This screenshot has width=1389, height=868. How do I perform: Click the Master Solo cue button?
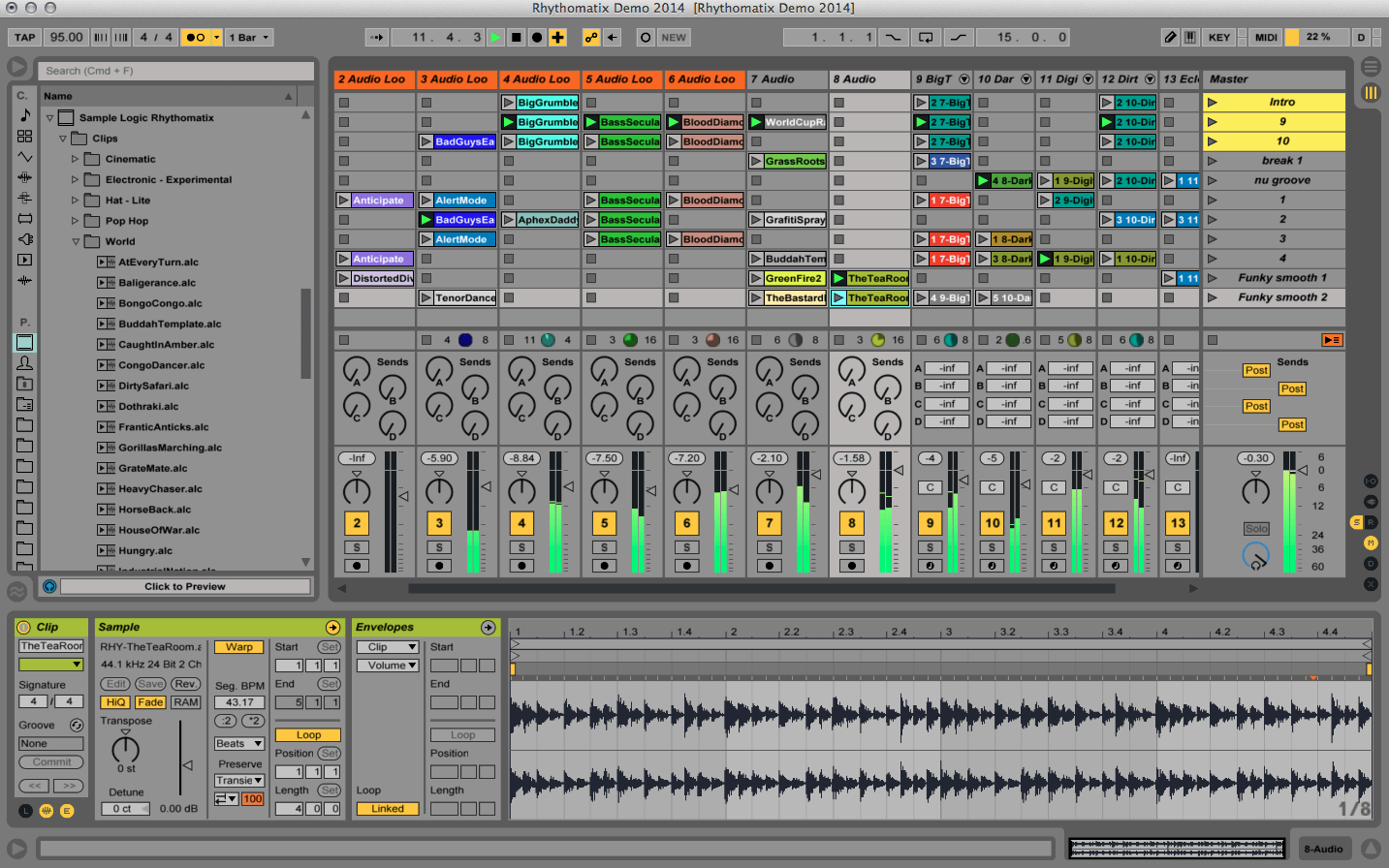(1256, 529)
